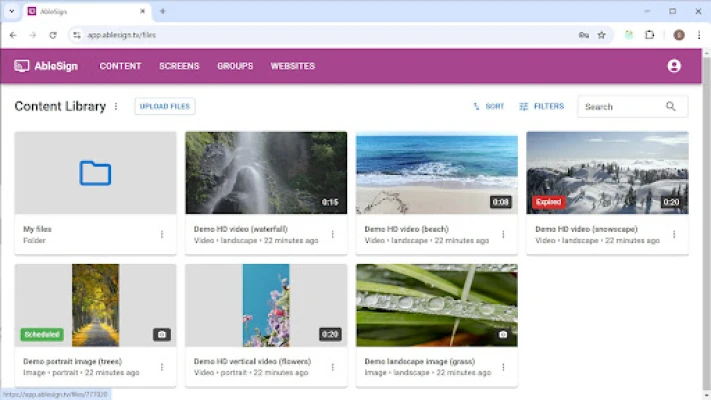Open a new browser tab
Viewport: 711px width, 400px height.
point(163,11)
